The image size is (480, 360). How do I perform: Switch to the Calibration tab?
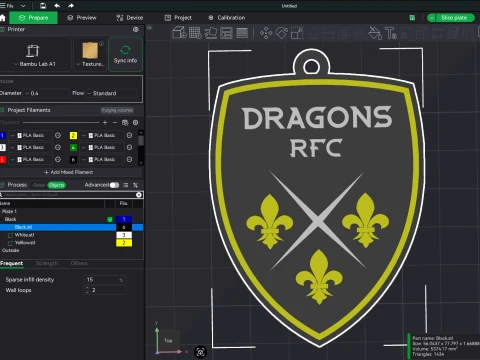point(227,18)
